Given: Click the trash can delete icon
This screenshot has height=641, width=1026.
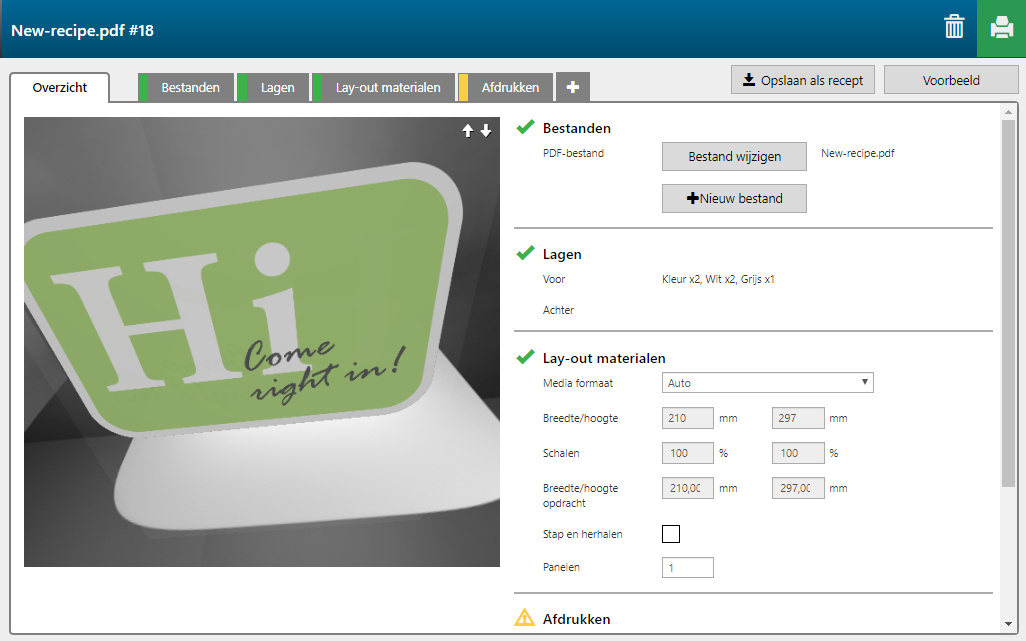Looking at the screenshot, I should point(954,28).
